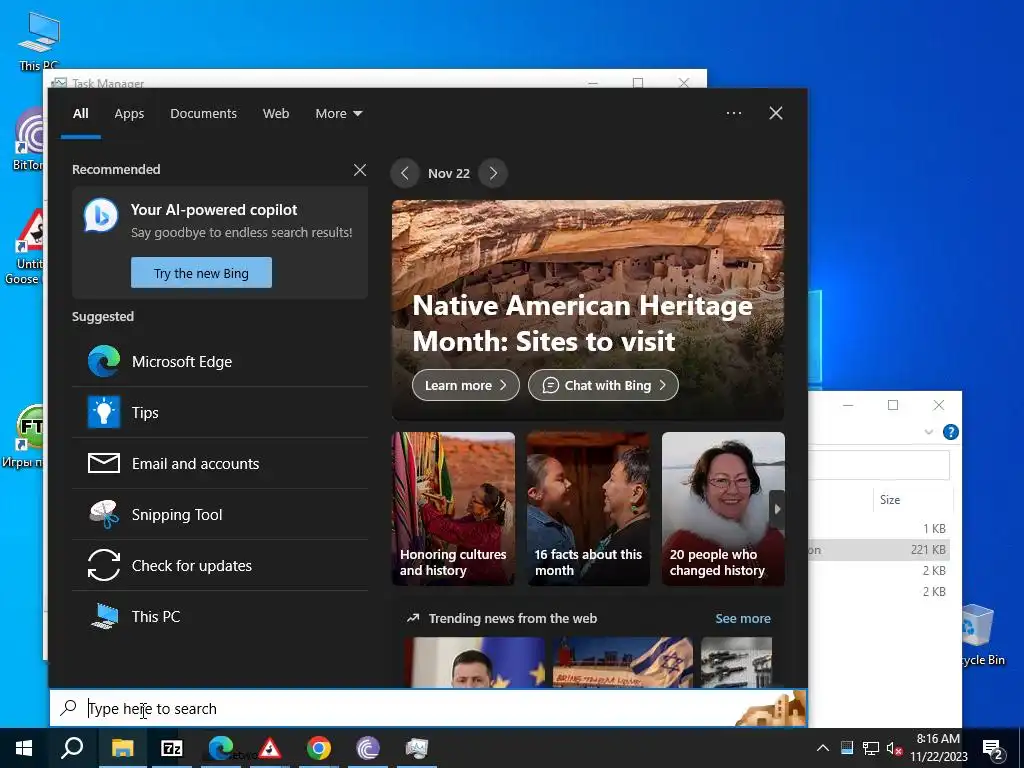Open Email and accounts settings
The image size is (1024, 768).
click(220, 464)
